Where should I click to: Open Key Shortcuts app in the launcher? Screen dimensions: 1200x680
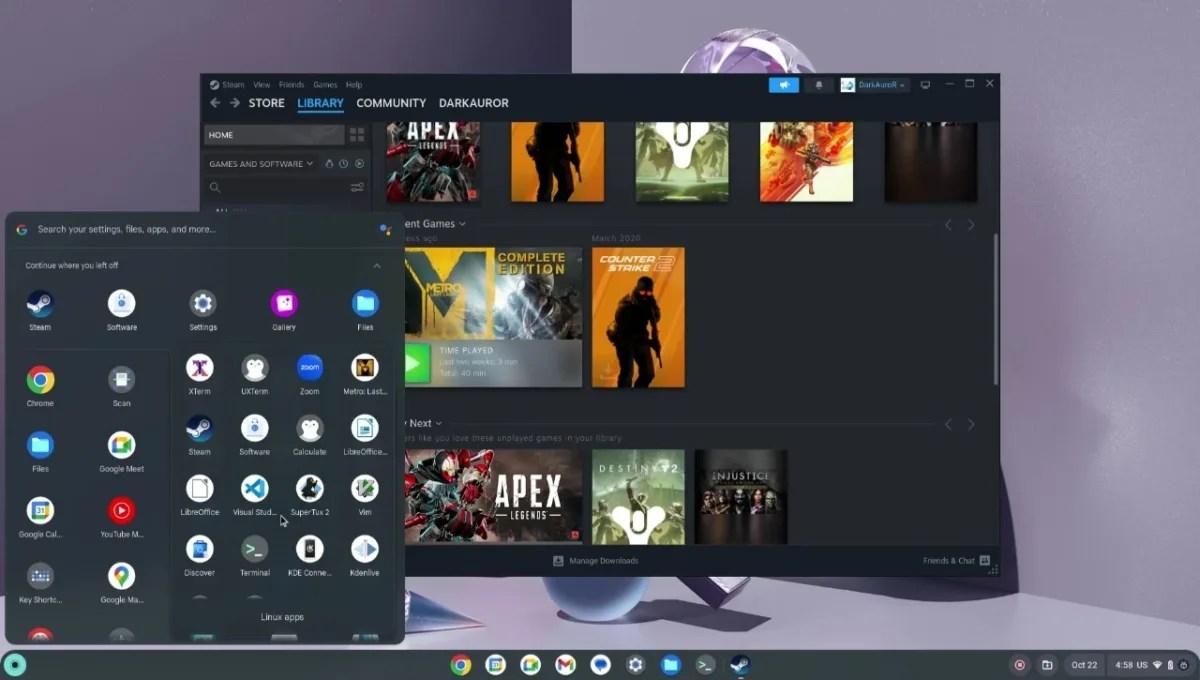tap(40, 576)
